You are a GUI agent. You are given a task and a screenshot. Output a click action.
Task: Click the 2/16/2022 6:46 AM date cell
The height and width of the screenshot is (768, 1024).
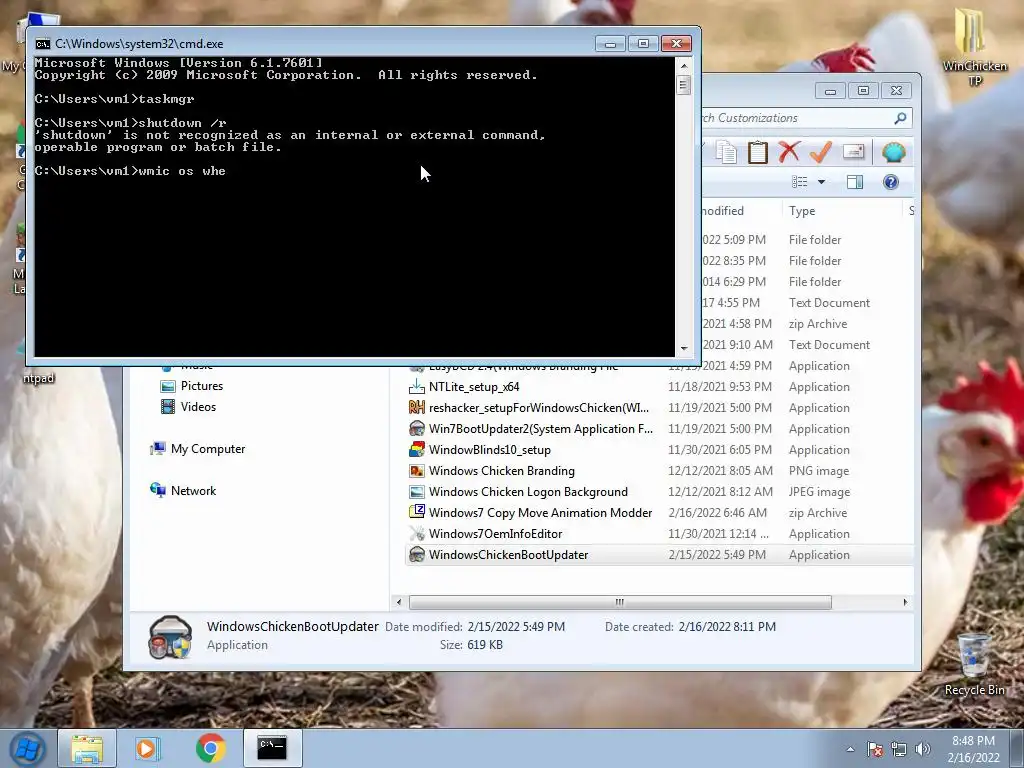pos(717,513)
